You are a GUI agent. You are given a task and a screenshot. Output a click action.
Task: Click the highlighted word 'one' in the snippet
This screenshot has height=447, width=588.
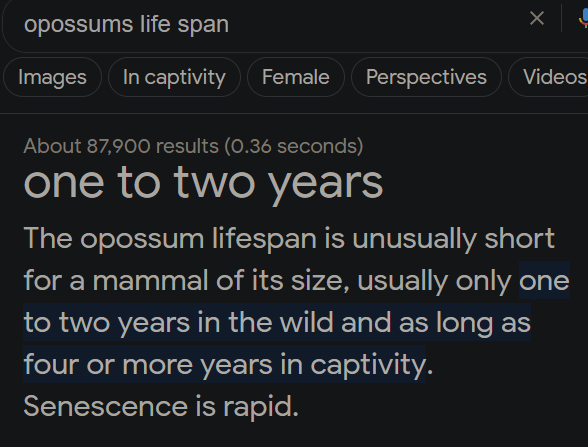(x=544, y=281)
